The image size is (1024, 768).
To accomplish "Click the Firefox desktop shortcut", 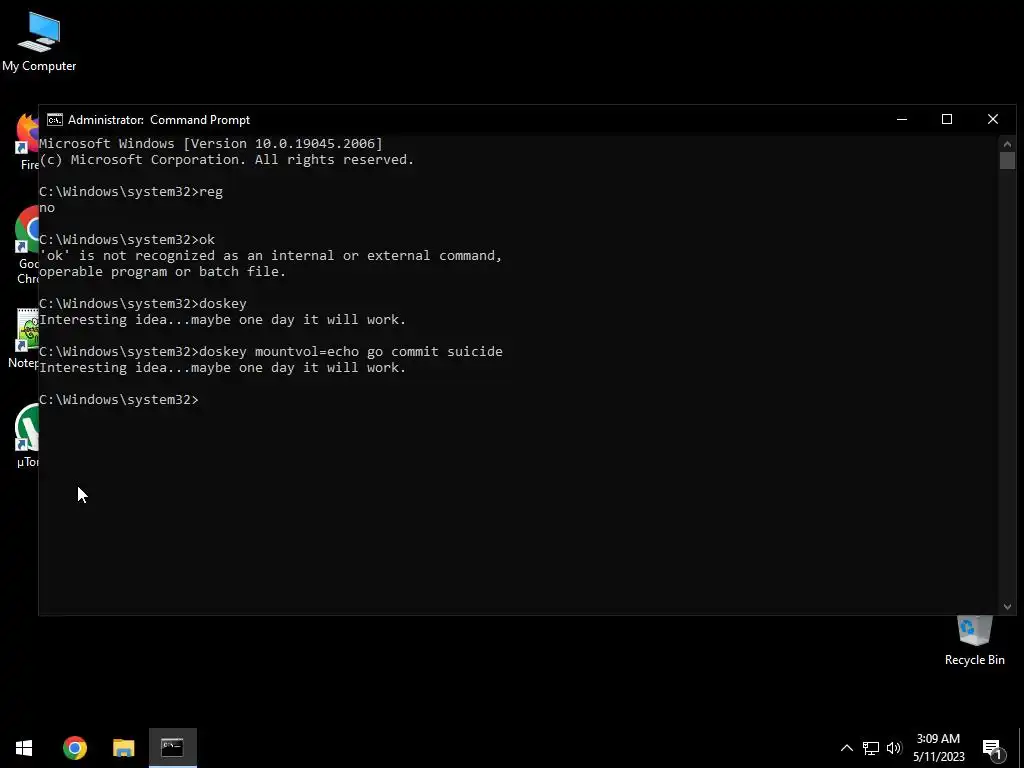I will tap(27, 142).
